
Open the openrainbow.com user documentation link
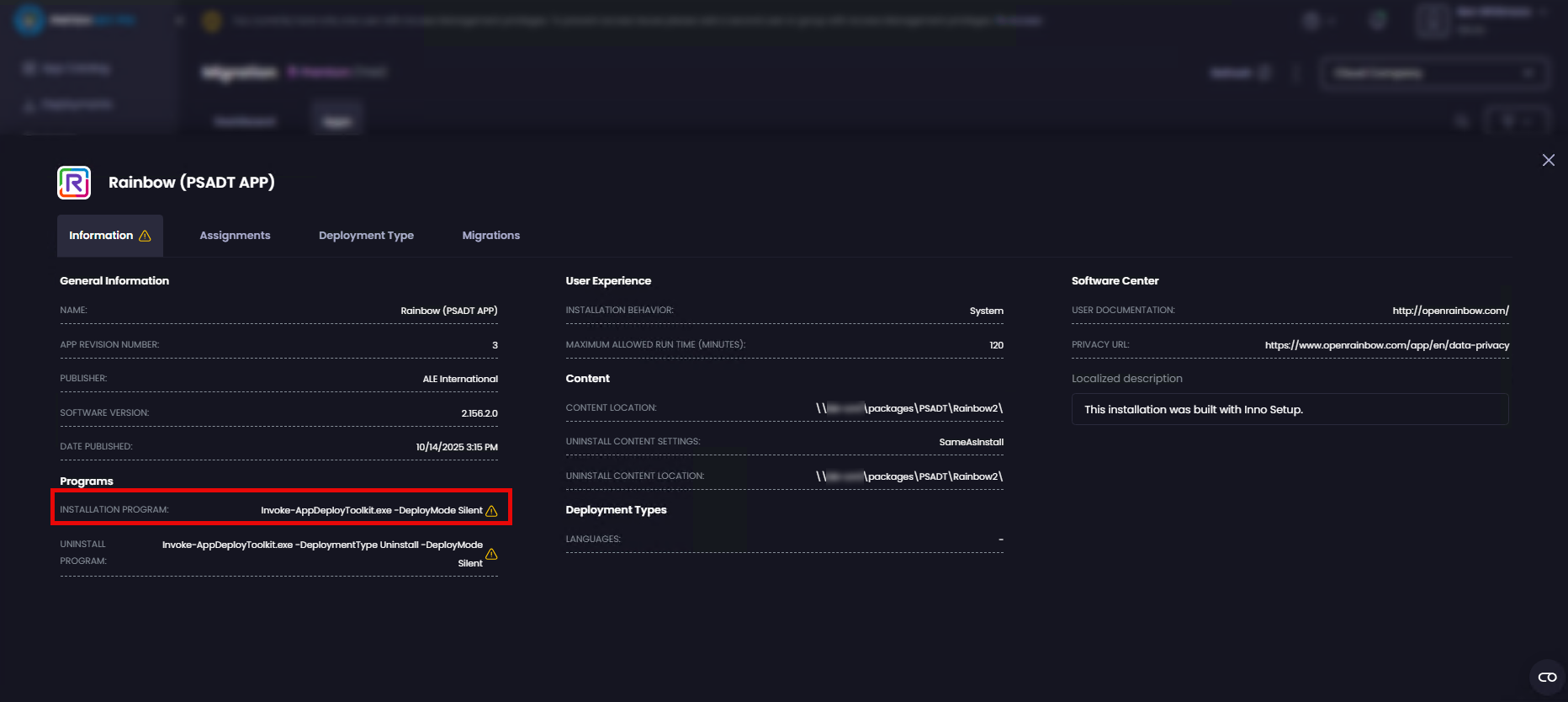(1450, 311)
